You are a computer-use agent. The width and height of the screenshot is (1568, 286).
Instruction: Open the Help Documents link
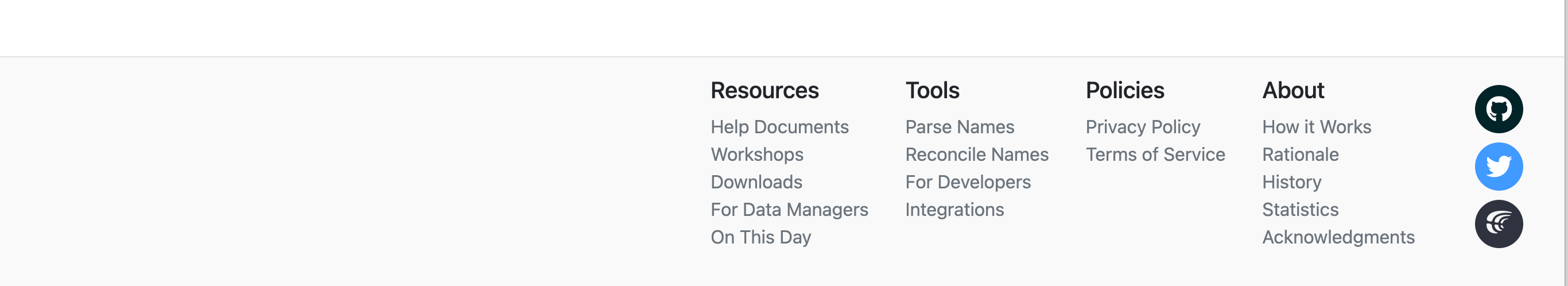pos(779,127)
